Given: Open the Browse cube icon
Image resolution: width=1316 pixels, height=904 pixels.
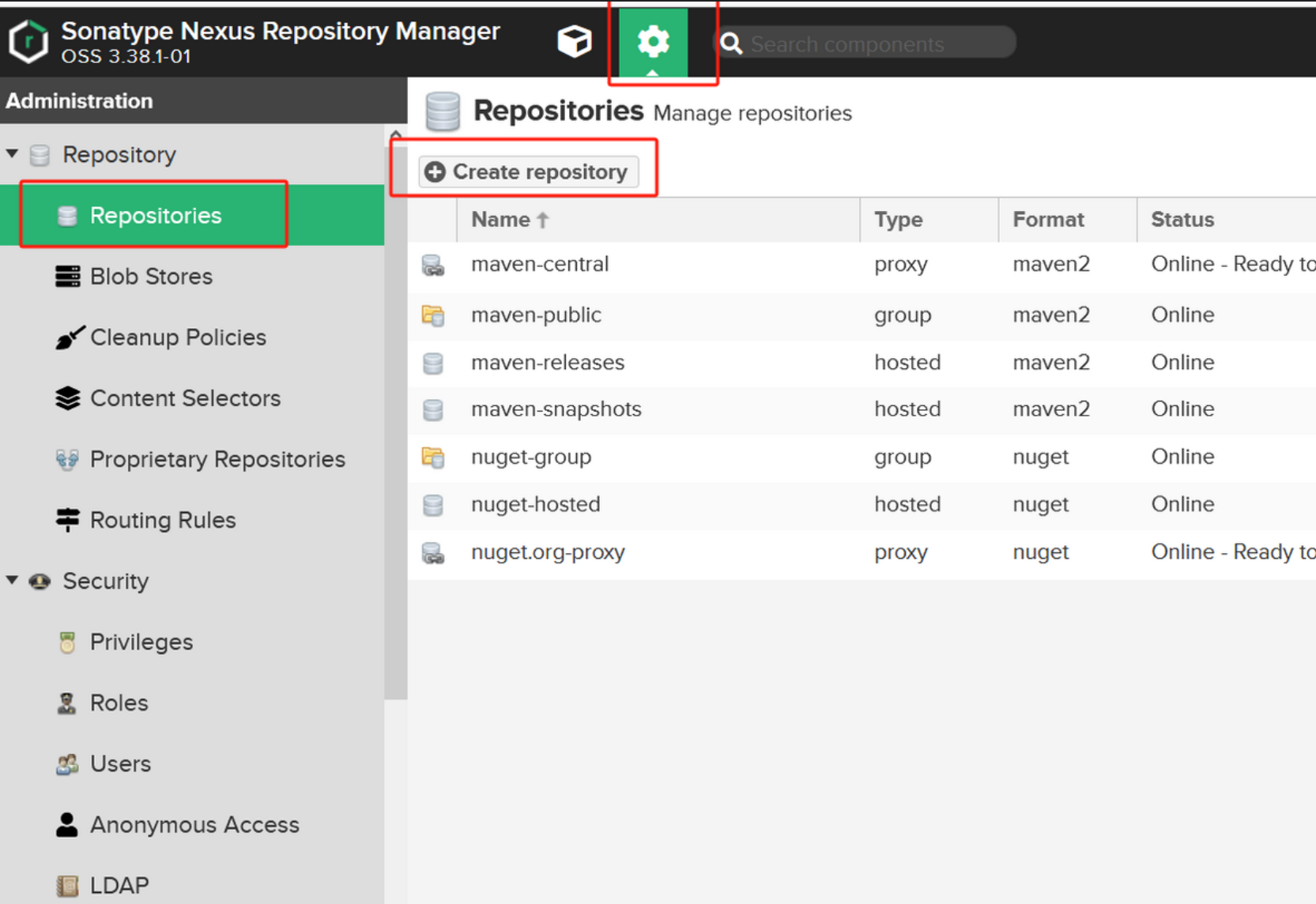Looking at the screenshot, I should (575, 41).
